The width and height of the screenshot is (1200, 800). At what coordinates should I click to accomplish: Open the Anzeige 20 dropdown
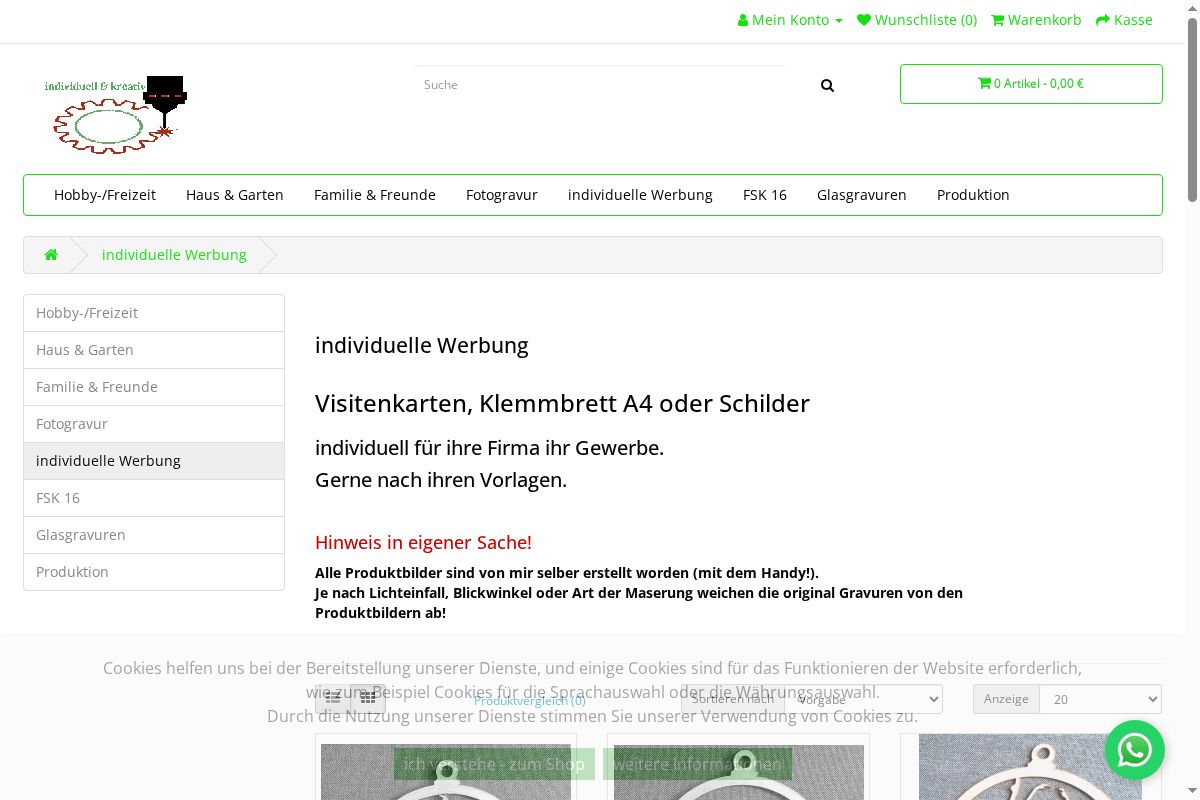1101,699
